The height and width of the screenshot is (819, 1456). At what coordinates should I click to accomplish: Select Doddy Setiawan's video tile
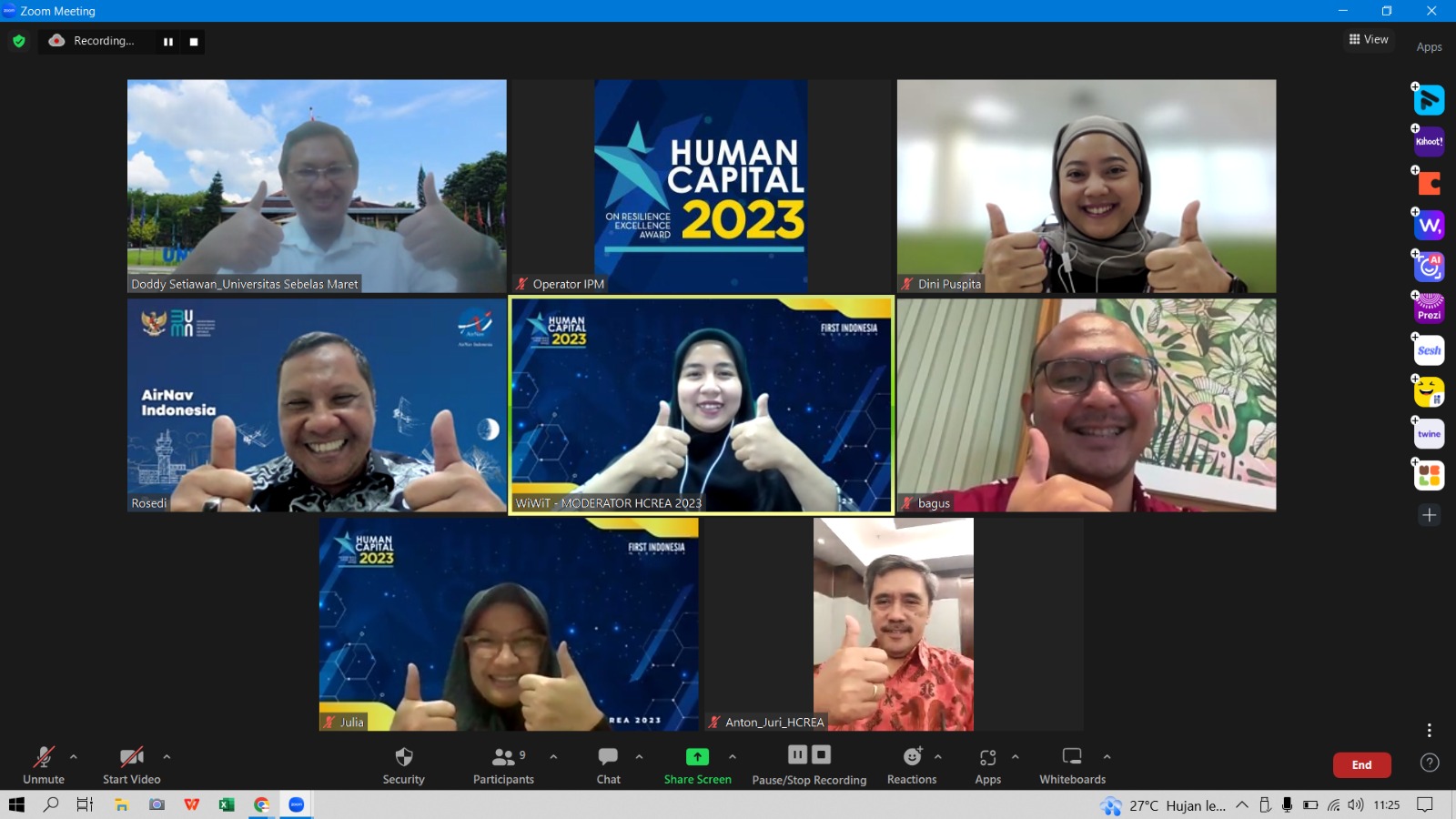[x=317, y=186]
